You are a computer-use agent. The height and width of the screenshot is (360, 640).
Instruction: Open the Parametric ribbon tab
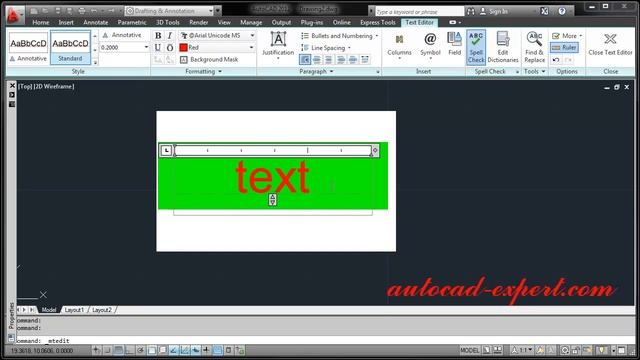pos(132,22)
